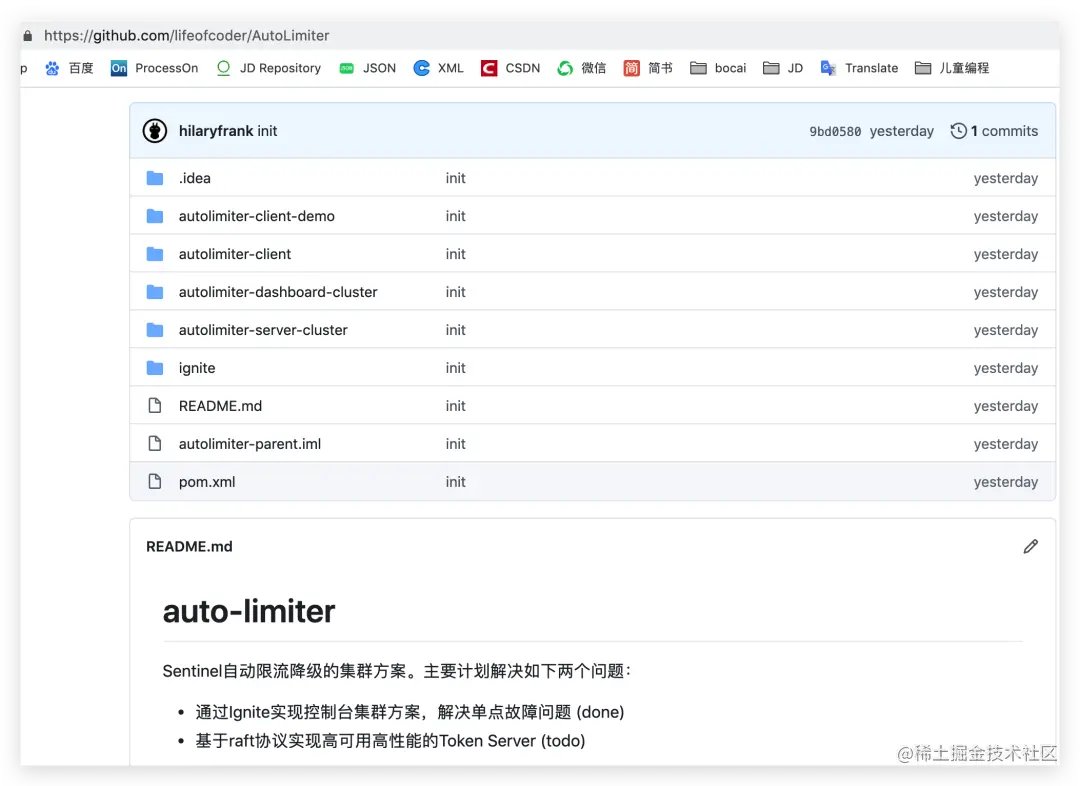Open the 简书 bookmark icon
Image resolution: width=1080 pixels, height=786 pixels.
pos(632,68)
